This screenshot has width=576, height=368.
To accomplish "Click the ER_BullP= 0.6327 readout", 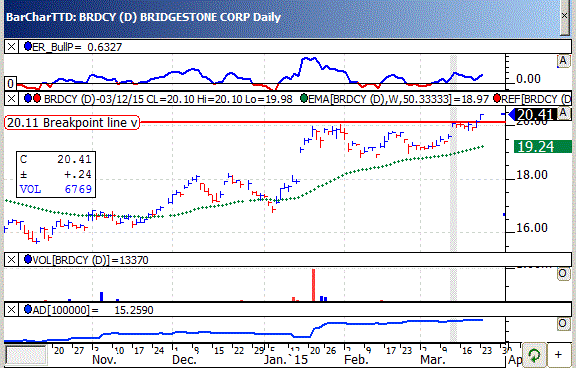I will pos(77,47).
